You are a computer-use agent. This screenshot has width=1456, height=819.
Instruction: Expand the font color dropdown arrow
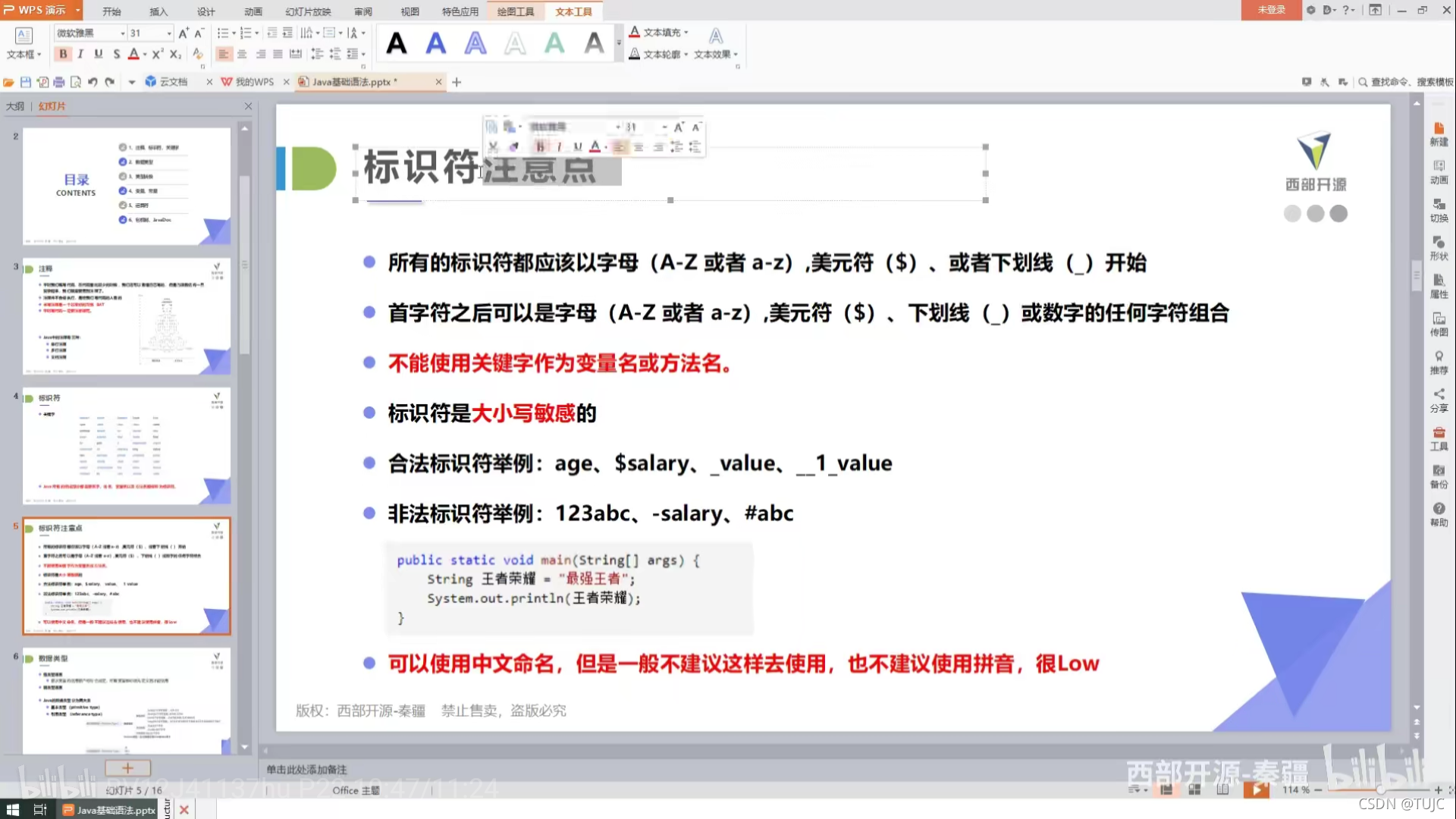coord(145,55)
